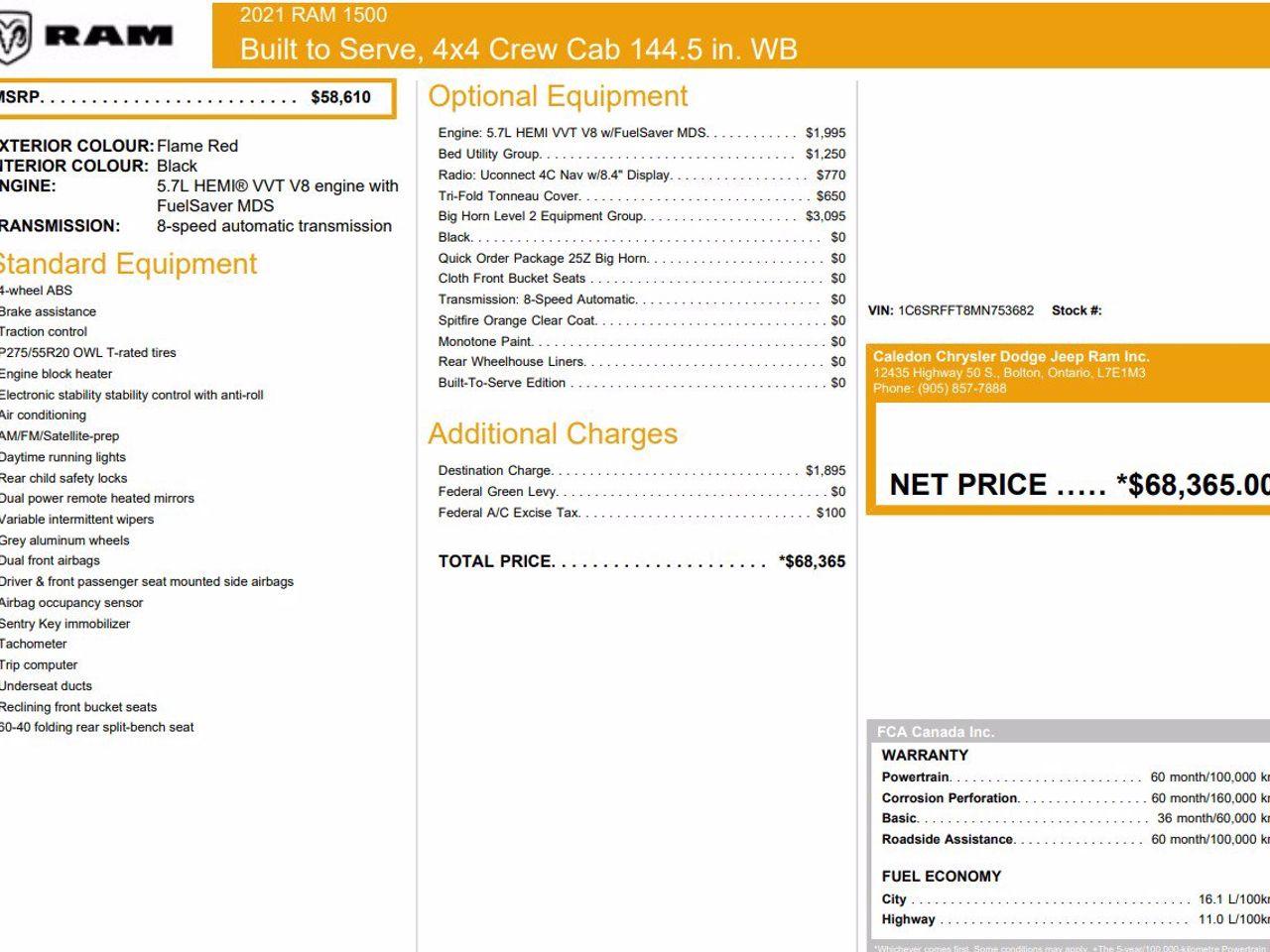Click the RAM ram-head logo
Screen dimensions: 1270x952
[17, 39]
